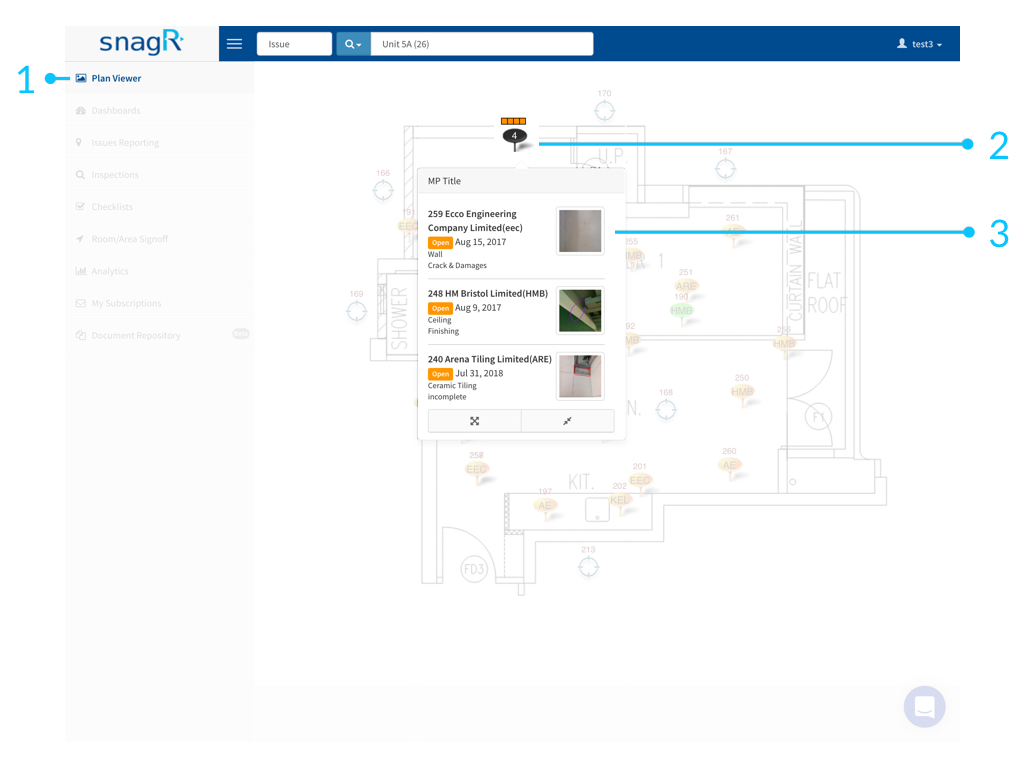
Task: Select crosshair marker 169 on plan
Action: (x=357, y=312)
